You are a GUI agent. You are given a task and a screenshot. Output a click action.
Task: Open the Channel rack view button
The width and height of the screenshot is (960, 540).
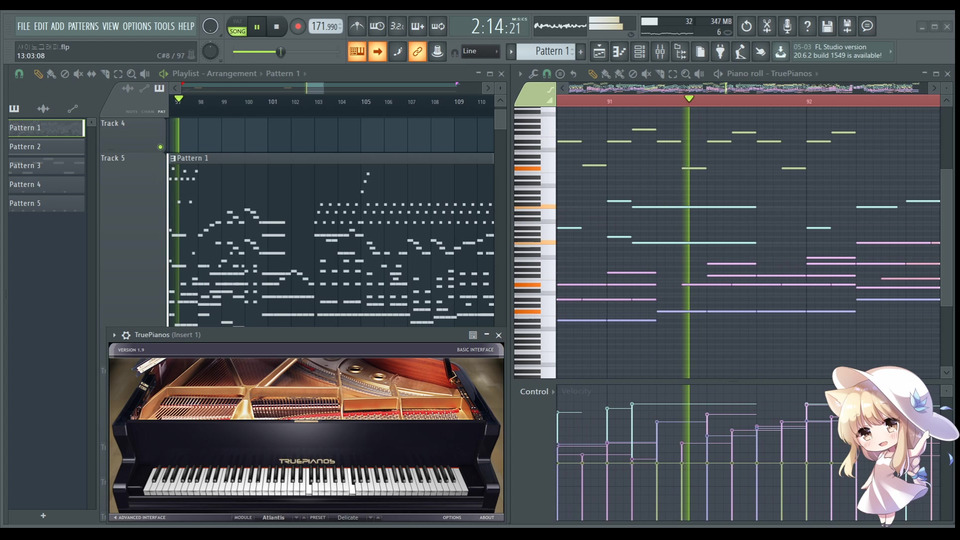pyautogui.click(x=640, y=52)
